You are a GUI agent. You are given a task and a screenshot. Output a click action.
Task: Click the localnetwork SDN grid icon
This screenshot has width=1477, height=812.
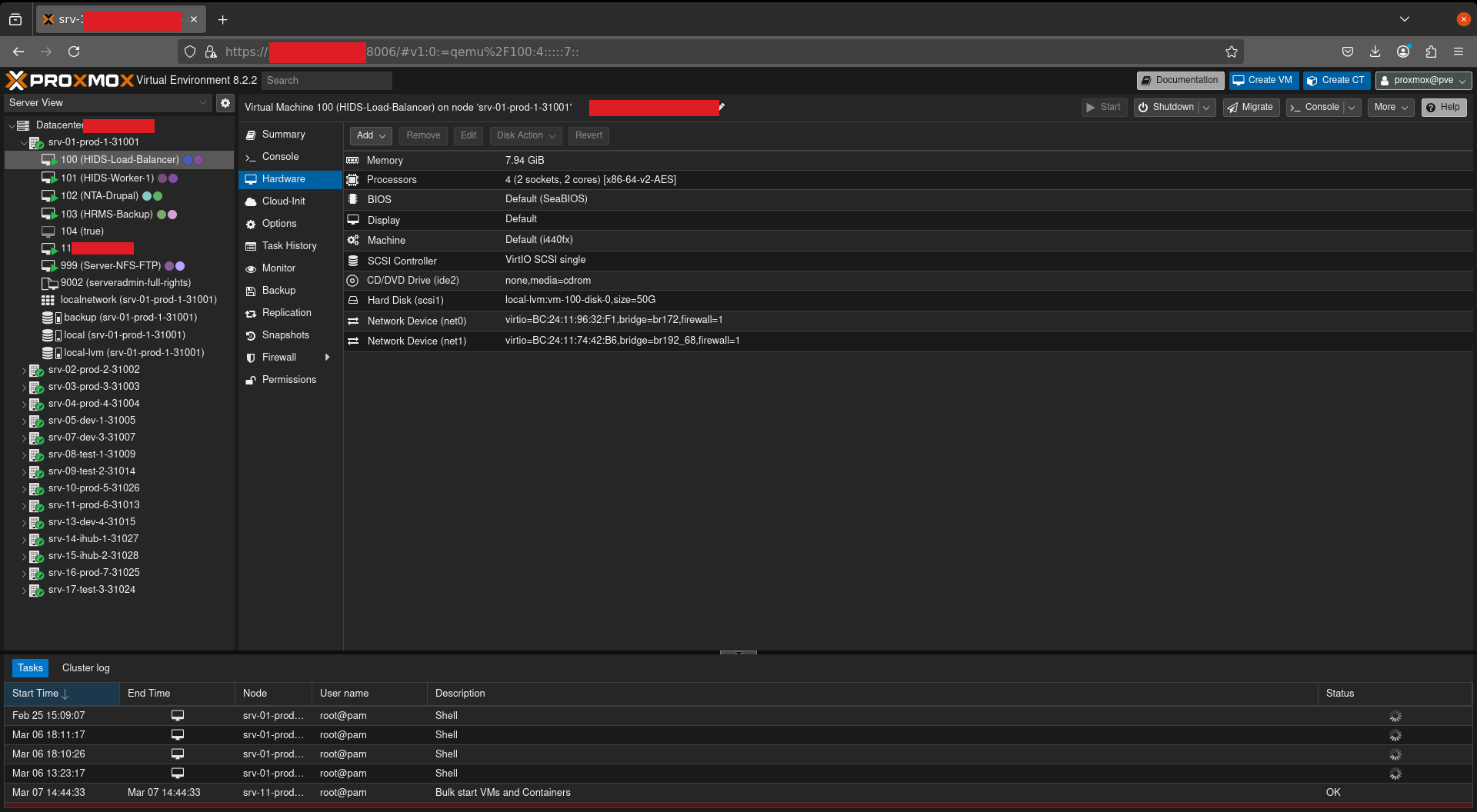pos(48,300)
